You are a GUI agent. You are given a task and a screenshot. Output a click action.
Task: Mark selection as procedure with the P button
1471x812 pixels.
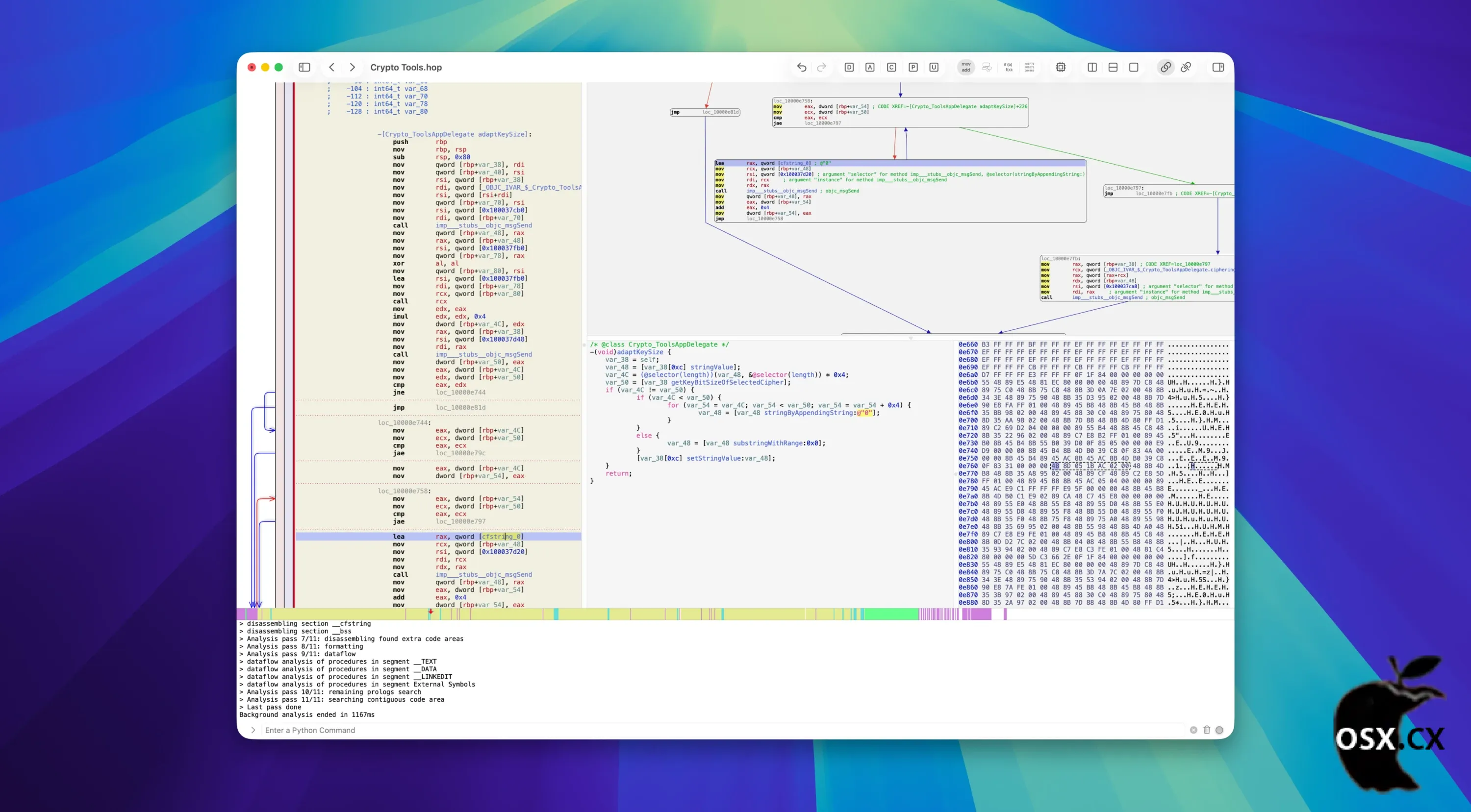coord(913,67)
